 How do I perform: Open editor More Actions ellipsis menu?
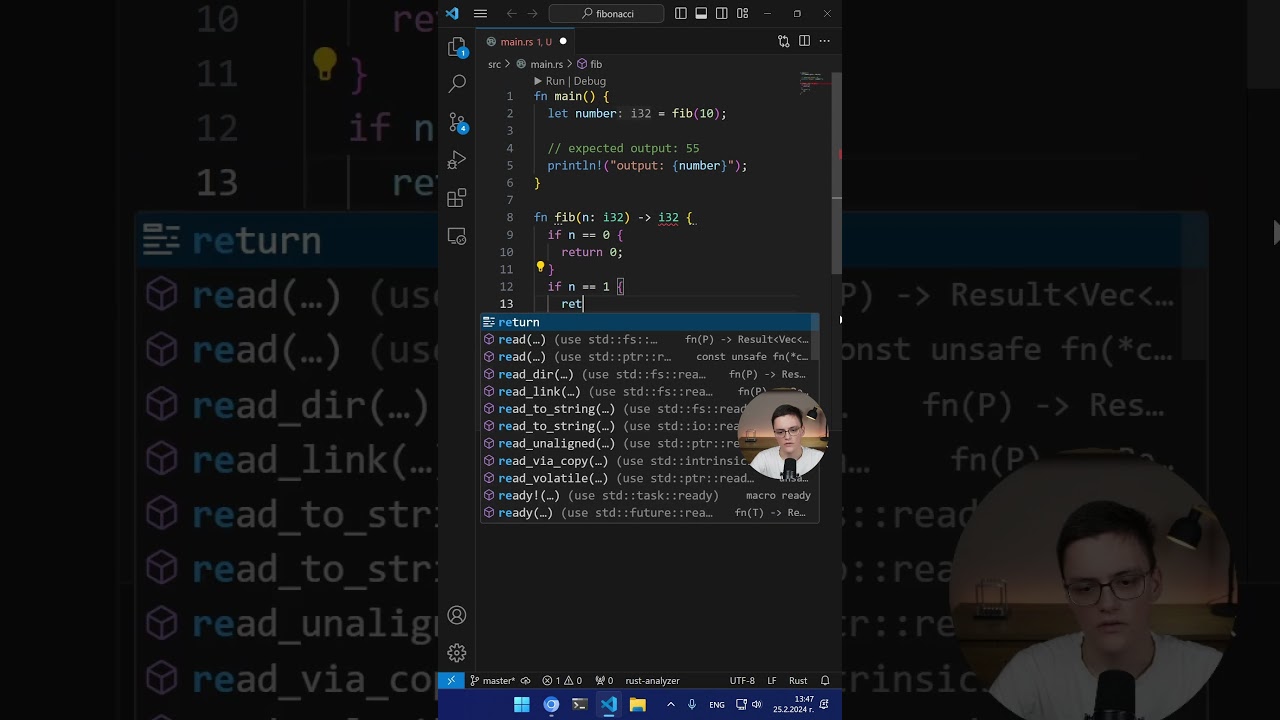coord(825,41)
